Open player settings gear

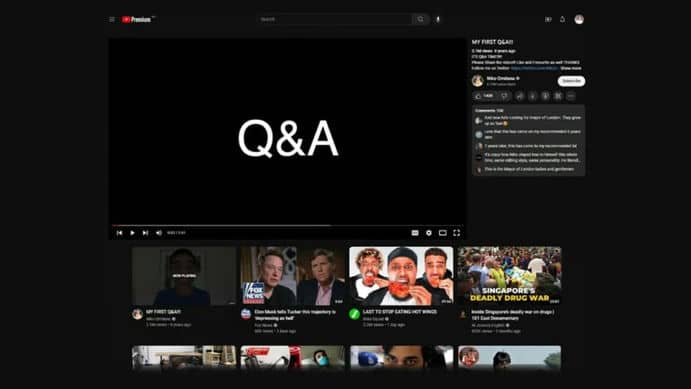429,233
